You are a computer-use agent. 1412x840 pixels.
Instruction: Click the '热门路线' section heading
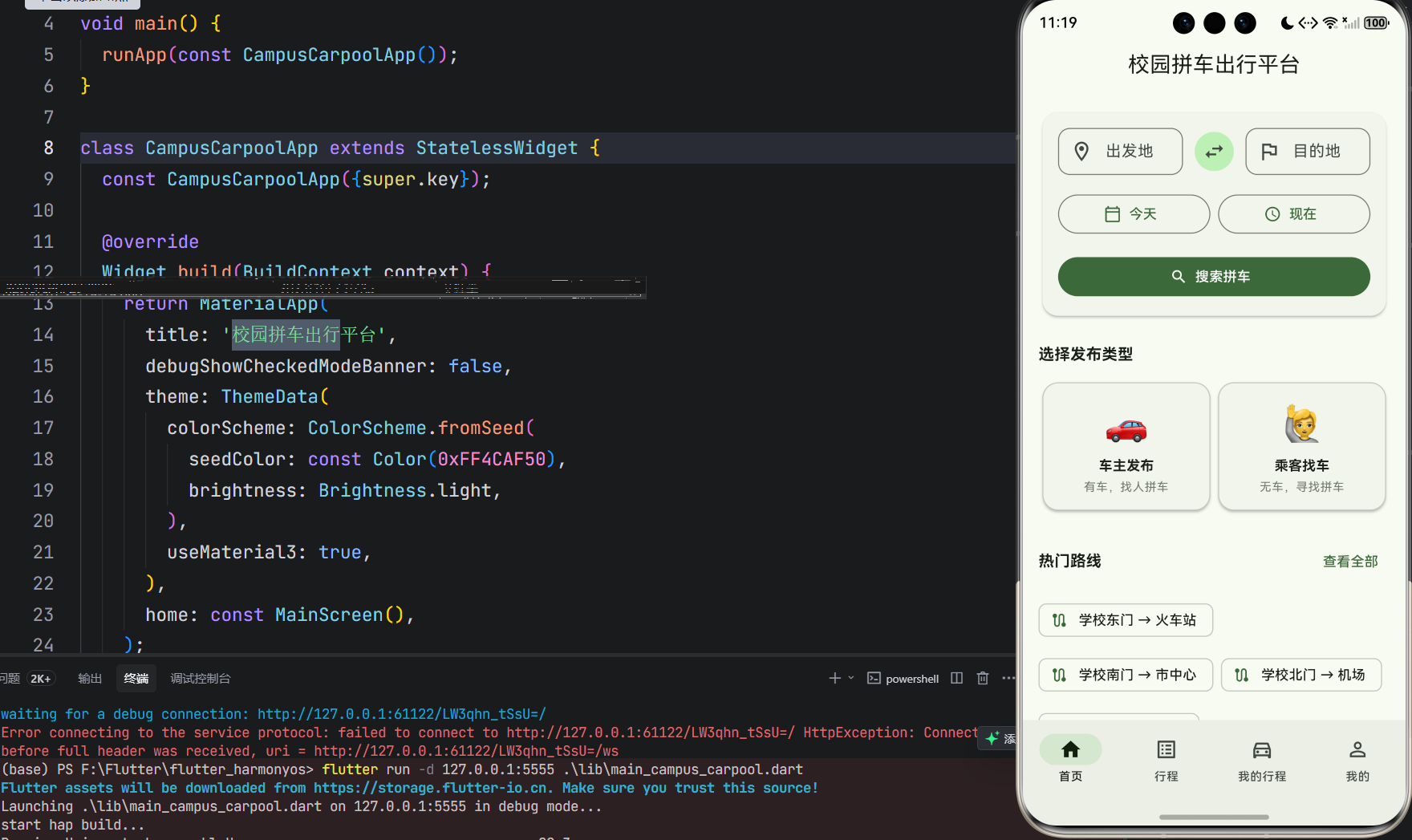coord(1069,562)
